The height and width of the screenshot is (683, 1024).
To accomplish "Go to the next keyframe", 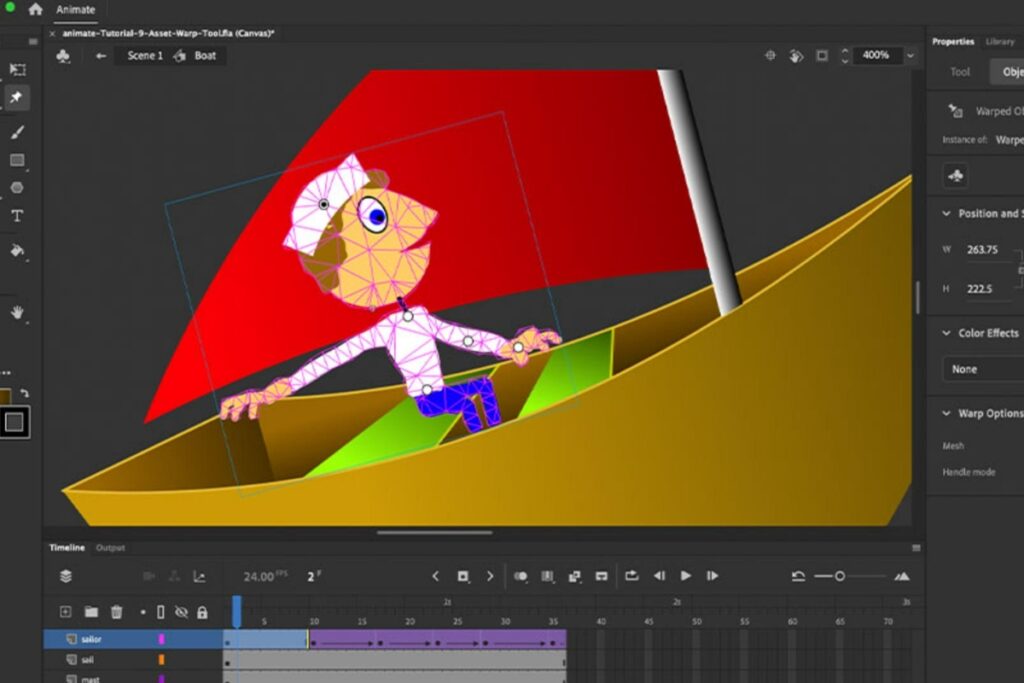I will pos(490,576).
